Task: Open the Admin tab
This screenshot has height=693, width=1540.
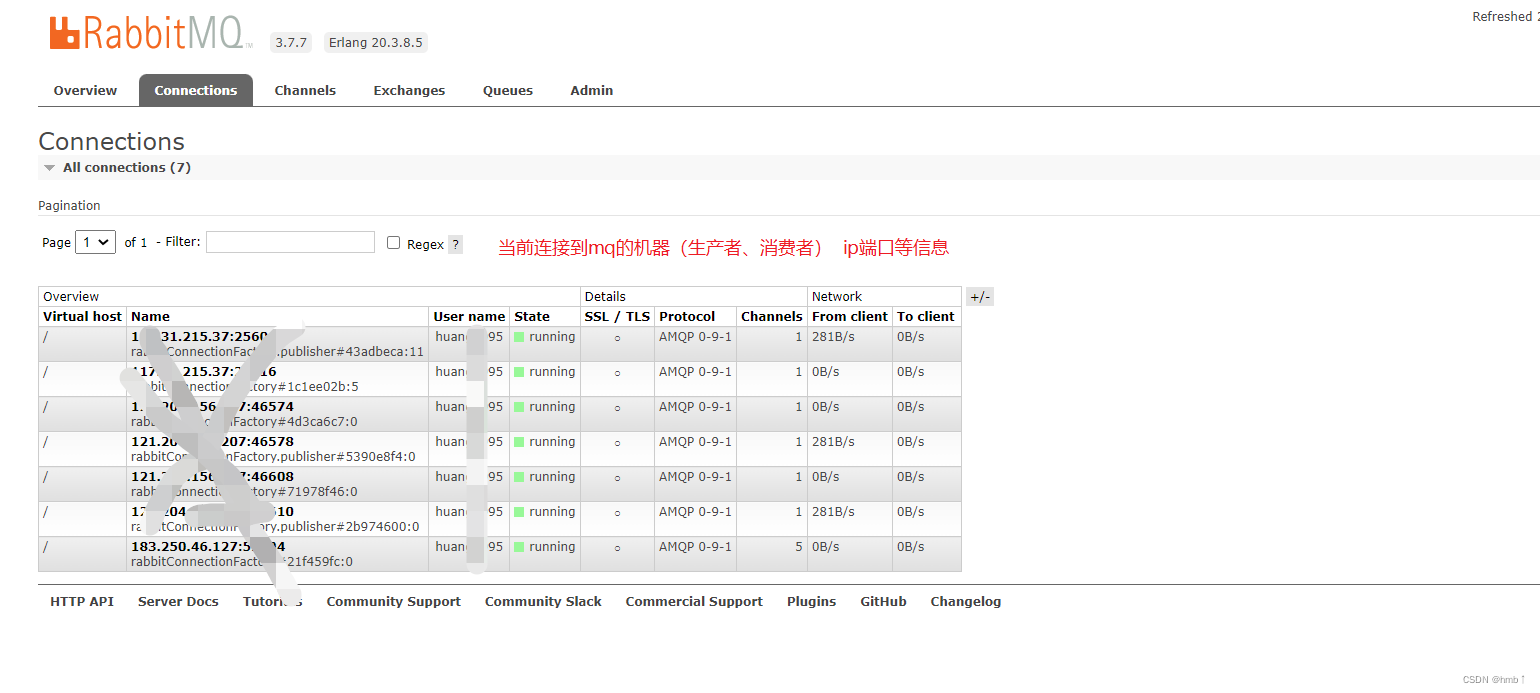Action: pyautogui.click(x=592, y=90)
